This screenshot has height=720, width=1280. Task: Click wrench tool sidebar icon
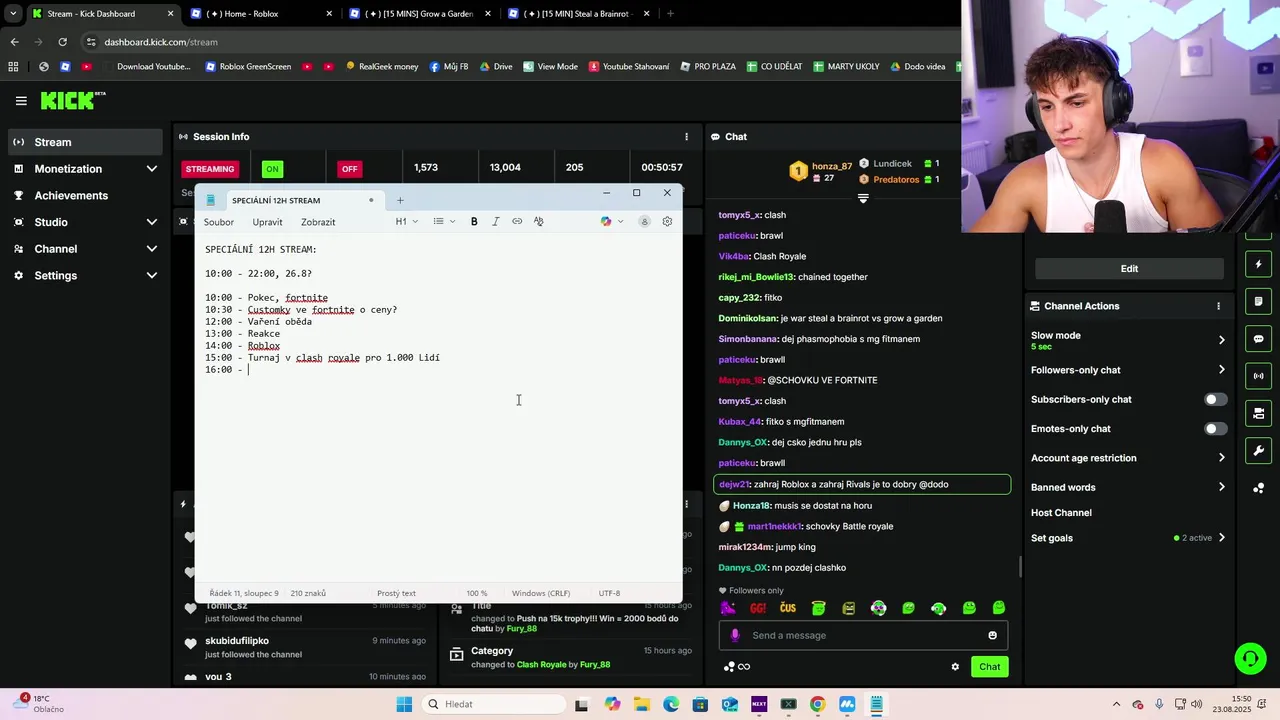pyautogui.click(x=1259, y=451)
